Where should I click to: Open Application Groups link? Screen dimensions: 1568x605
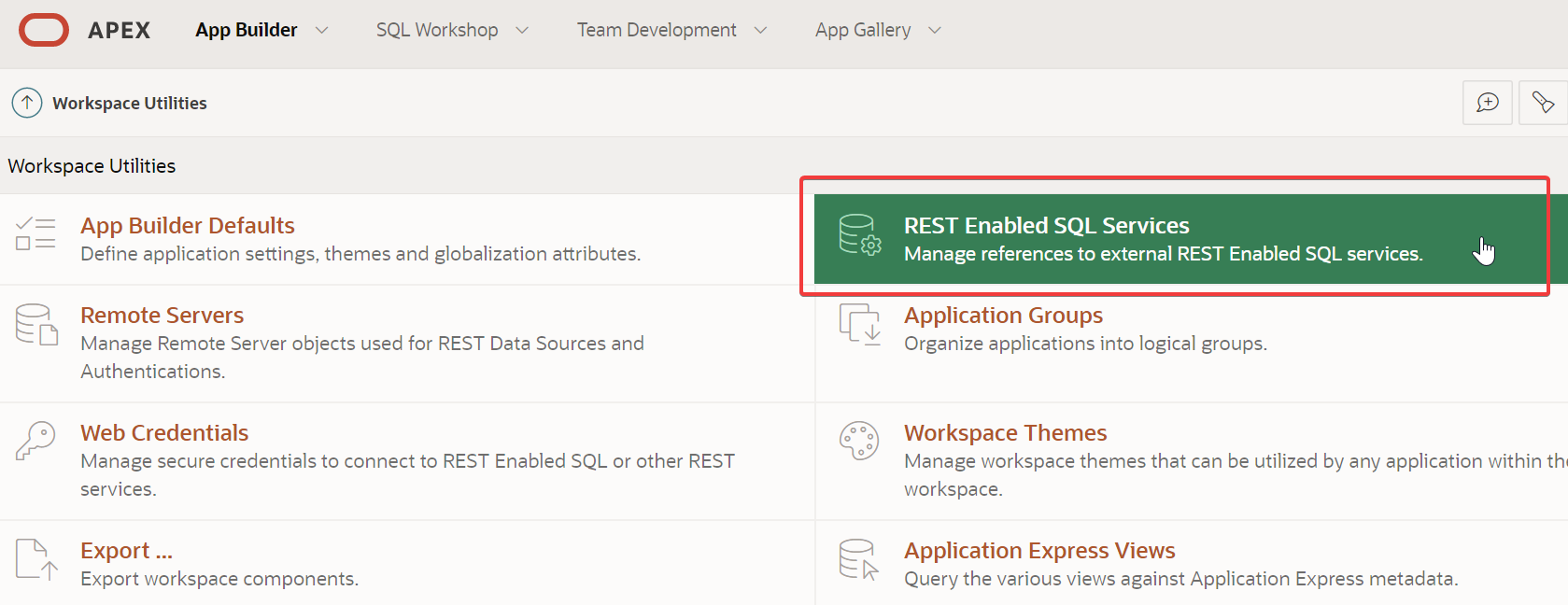coord(1004,315)
